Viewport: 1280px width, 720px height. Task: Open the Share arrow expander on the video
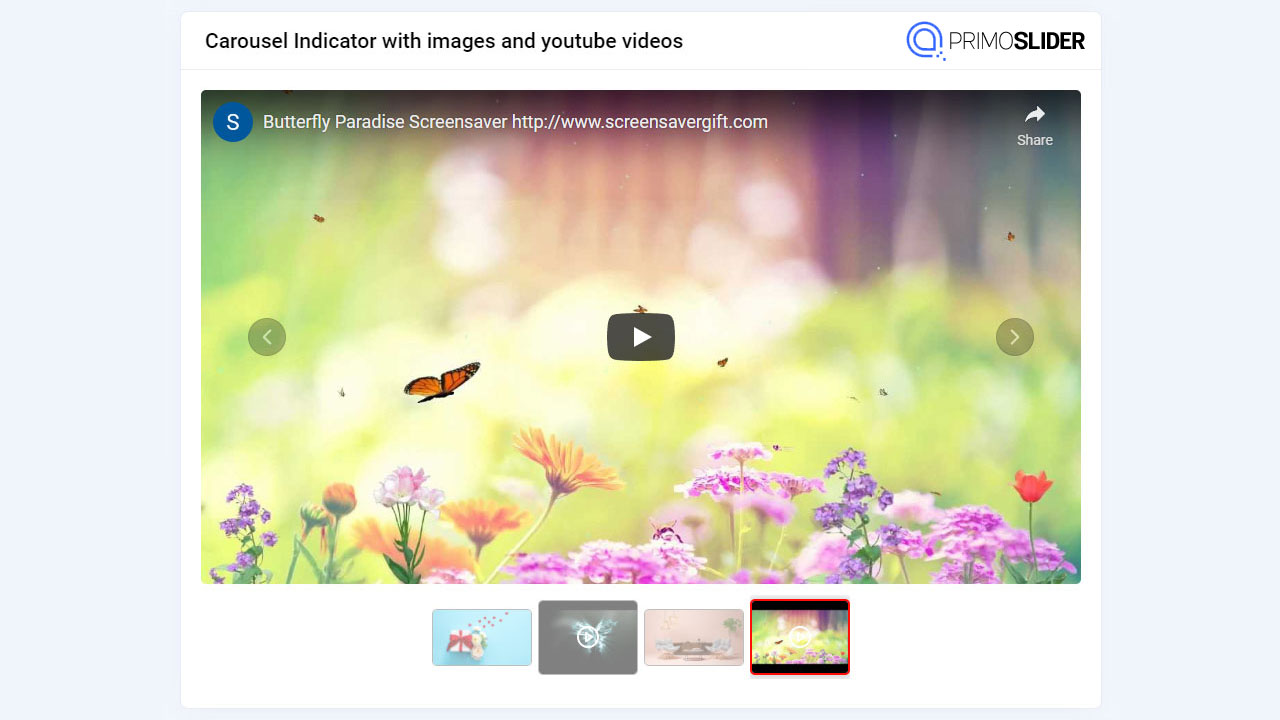[x=1034, y=116]
